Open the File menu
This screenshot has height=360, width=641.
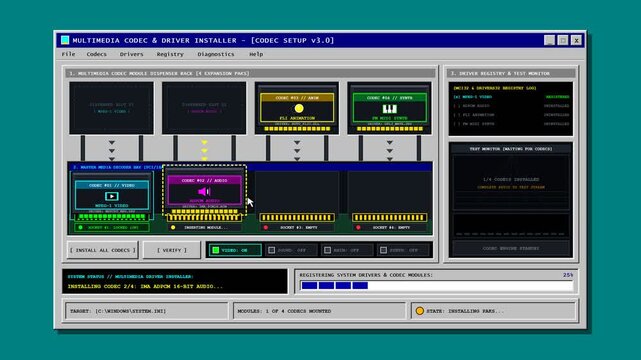tap(68, 54)
